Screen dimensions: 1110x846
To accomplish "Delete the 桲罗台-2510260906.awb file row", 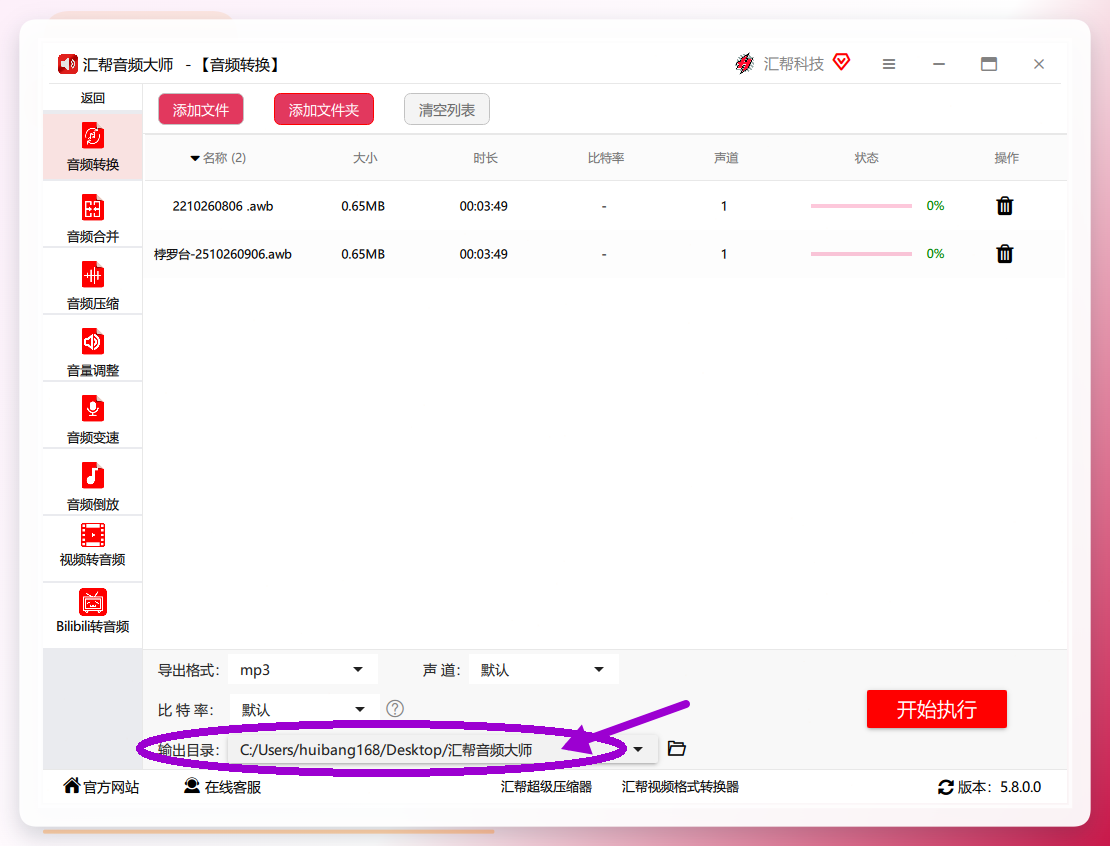I will 1005,253.
